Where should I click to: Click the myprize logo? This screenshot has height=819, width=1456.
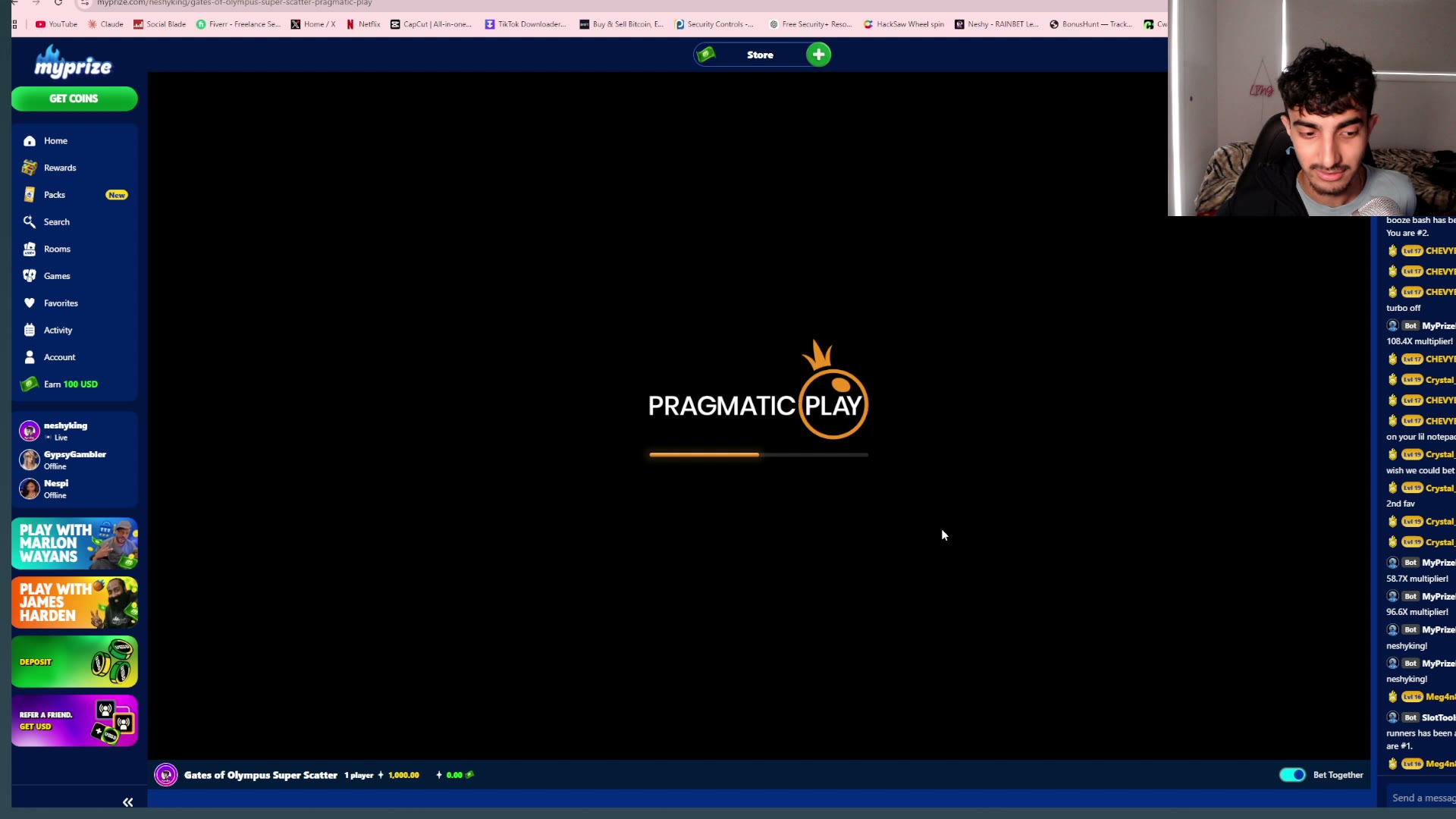pyautogui.click(x=74, y=62)
